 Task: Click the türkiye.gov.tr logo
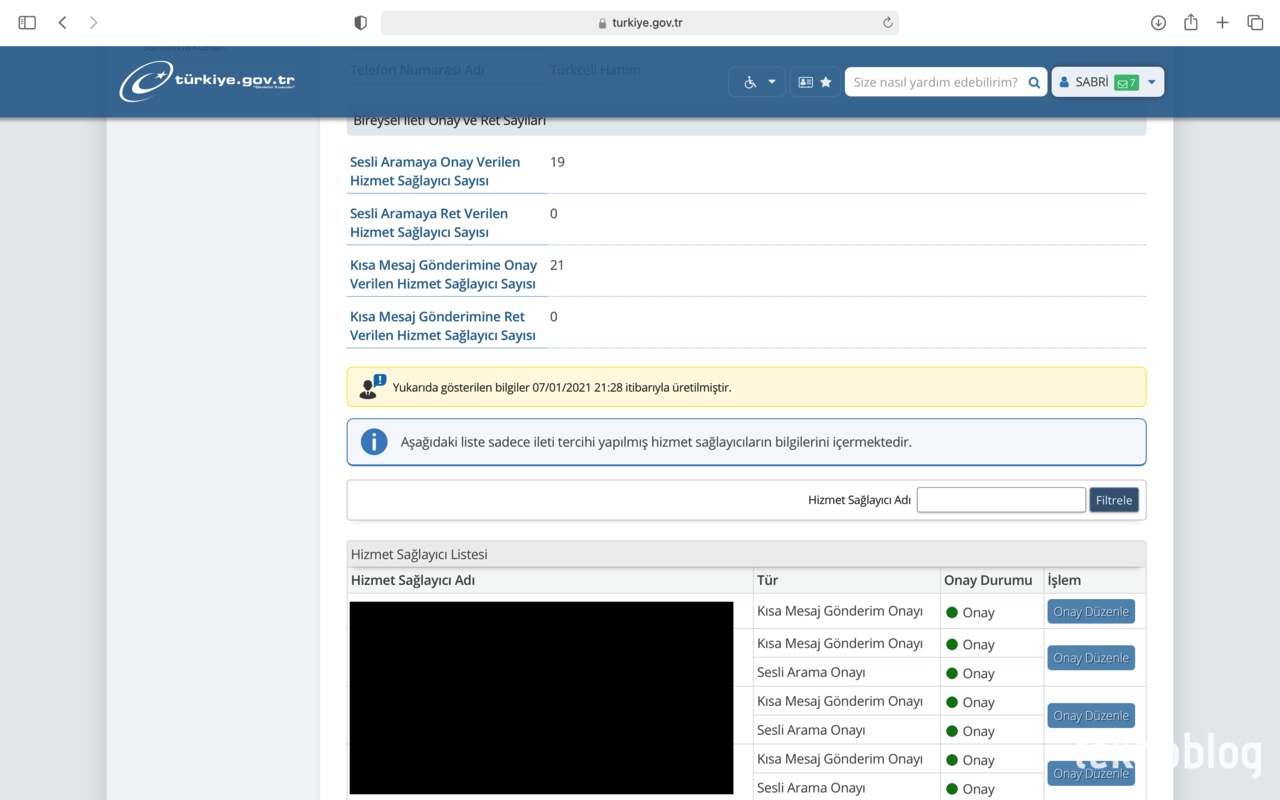(x=207, y=81)
